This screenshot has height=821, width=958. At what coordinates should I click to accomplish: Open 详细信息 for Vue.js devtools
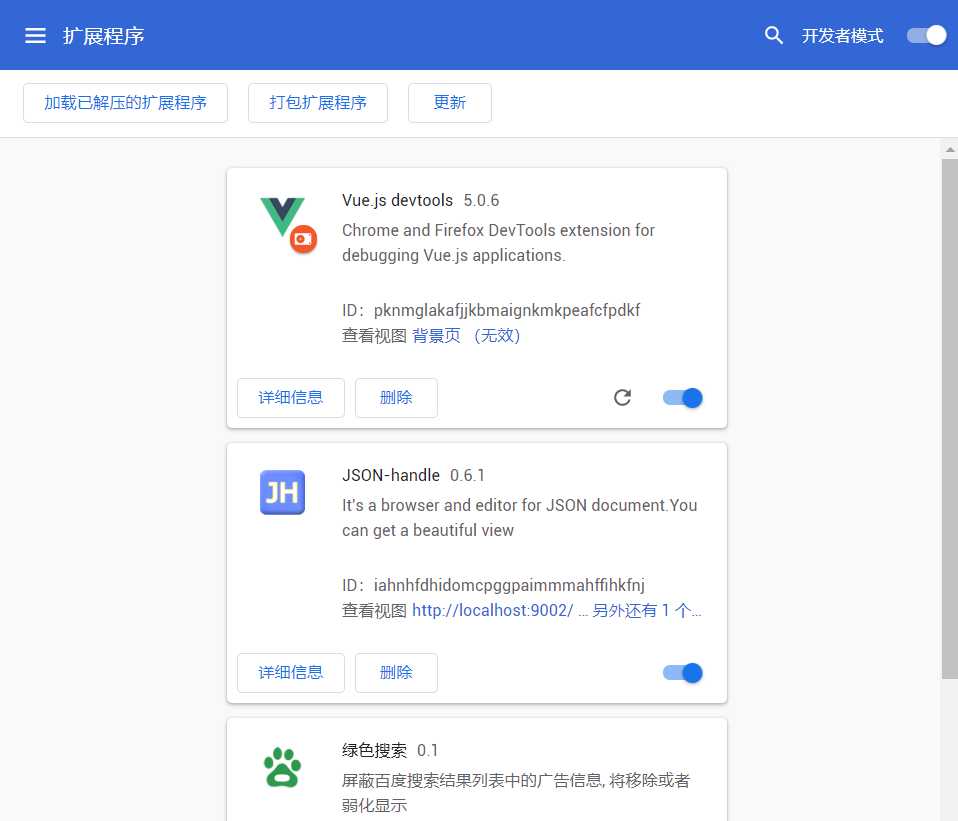291,398
